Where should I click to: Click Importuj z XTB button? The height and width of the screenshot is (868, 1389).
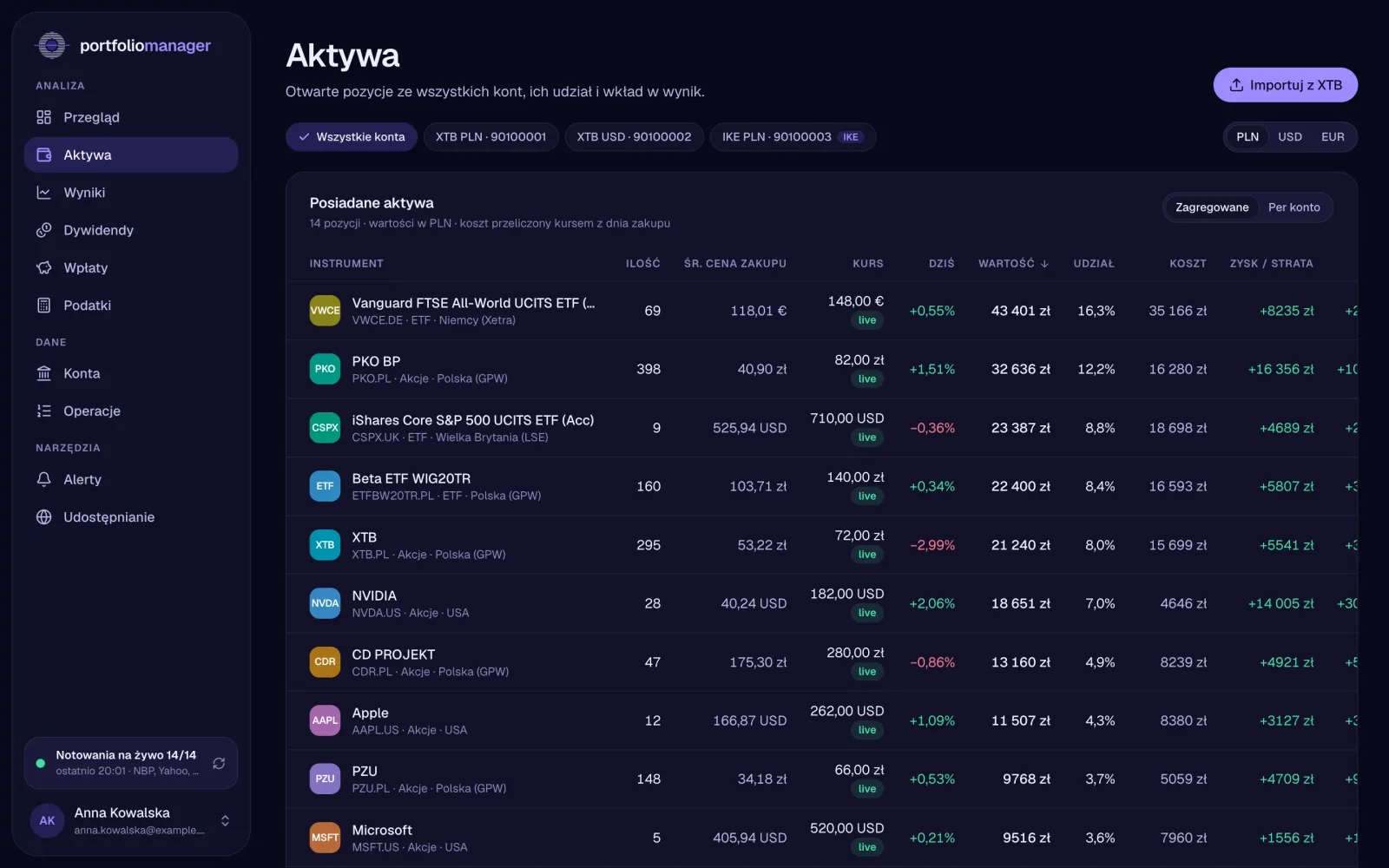point(1286,85)
